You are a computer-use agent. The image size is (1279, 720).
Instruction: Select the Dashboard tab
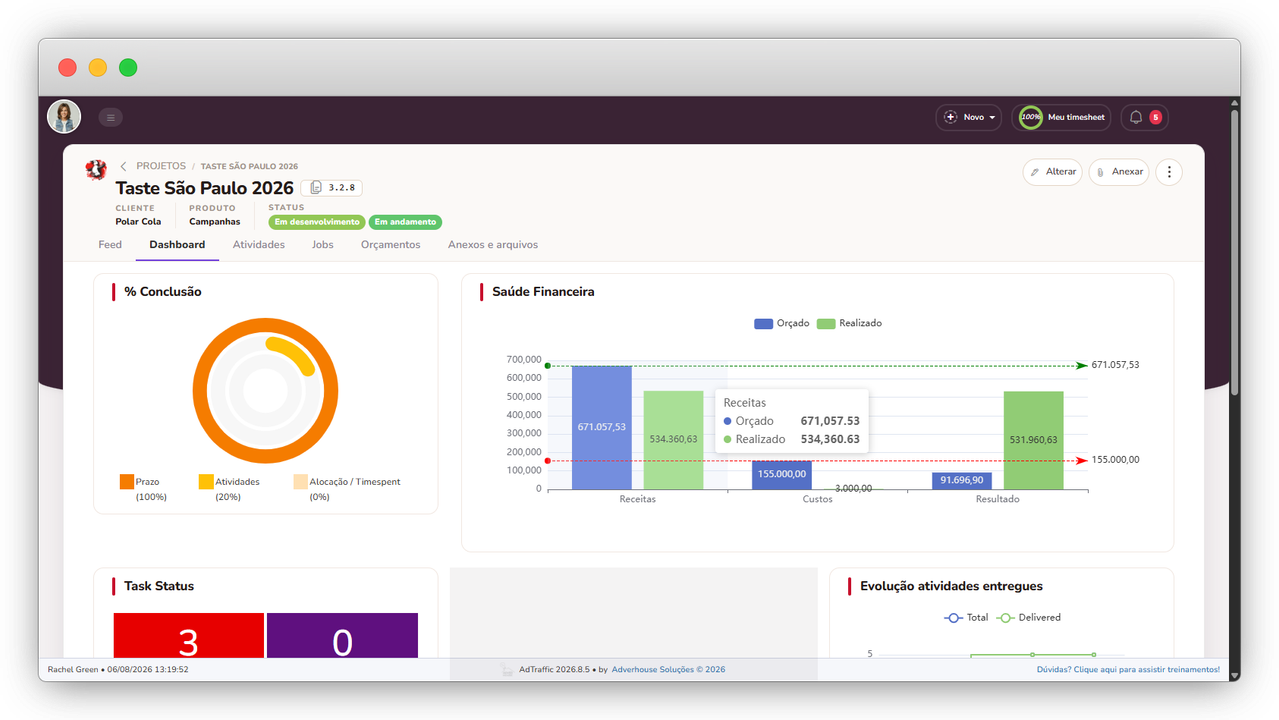pos(177,245)
